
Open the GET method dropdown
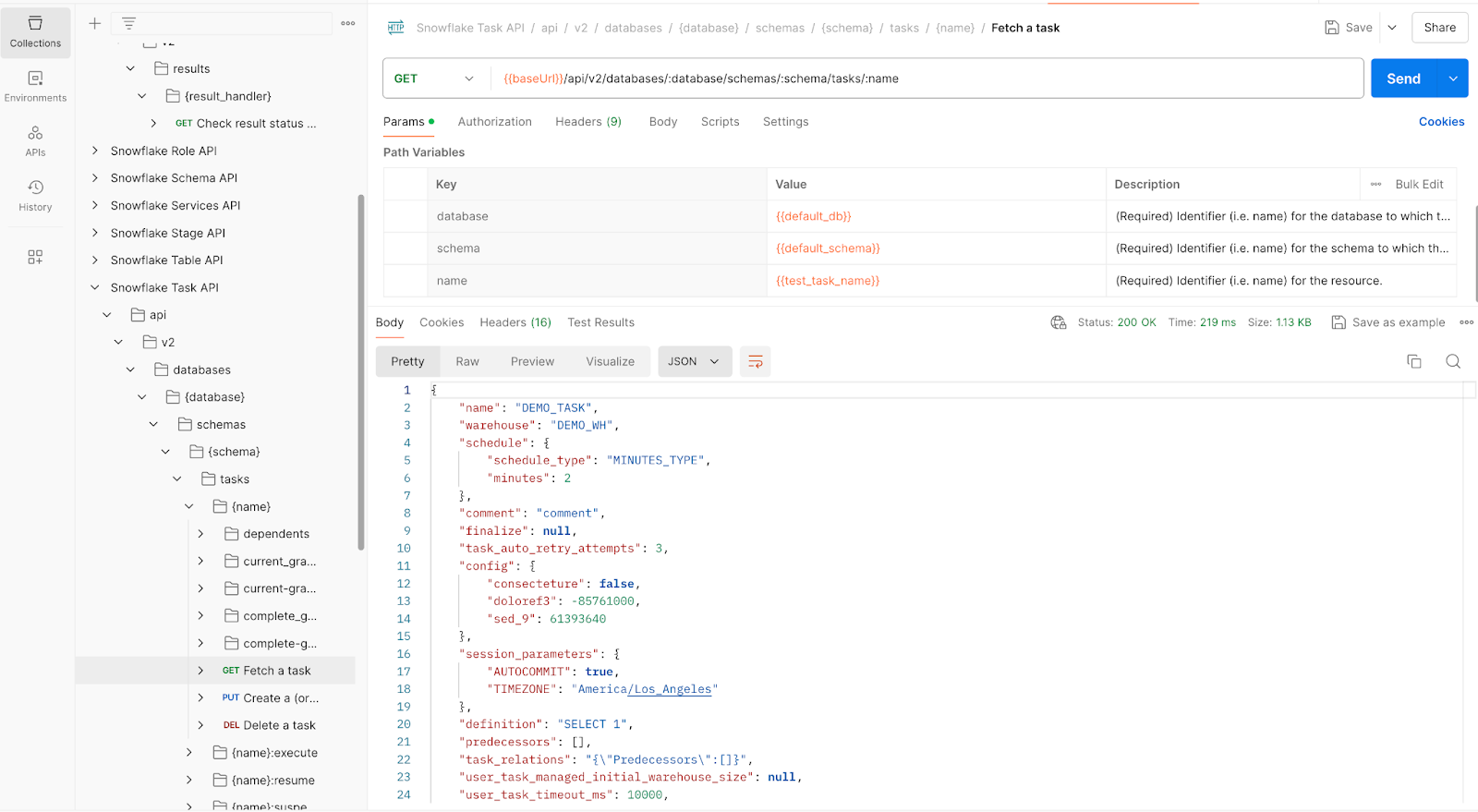(433, 79)
